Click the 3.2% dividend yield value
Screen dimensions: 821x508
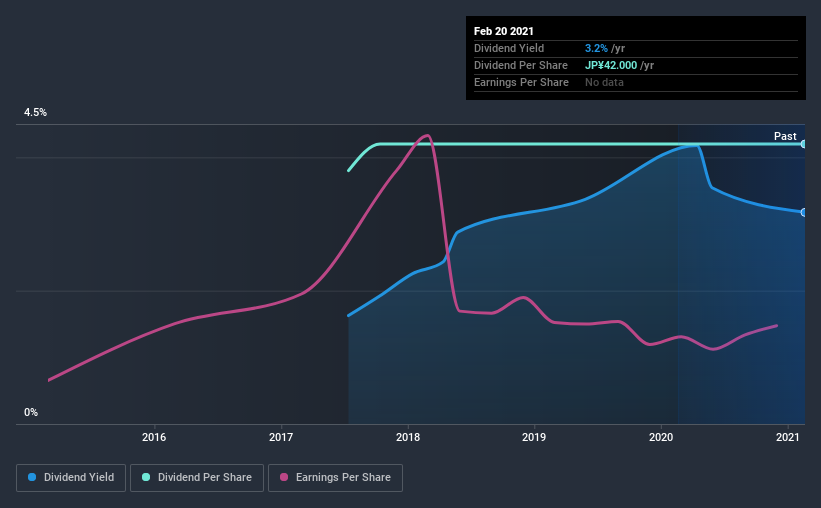tap(596, 48)
